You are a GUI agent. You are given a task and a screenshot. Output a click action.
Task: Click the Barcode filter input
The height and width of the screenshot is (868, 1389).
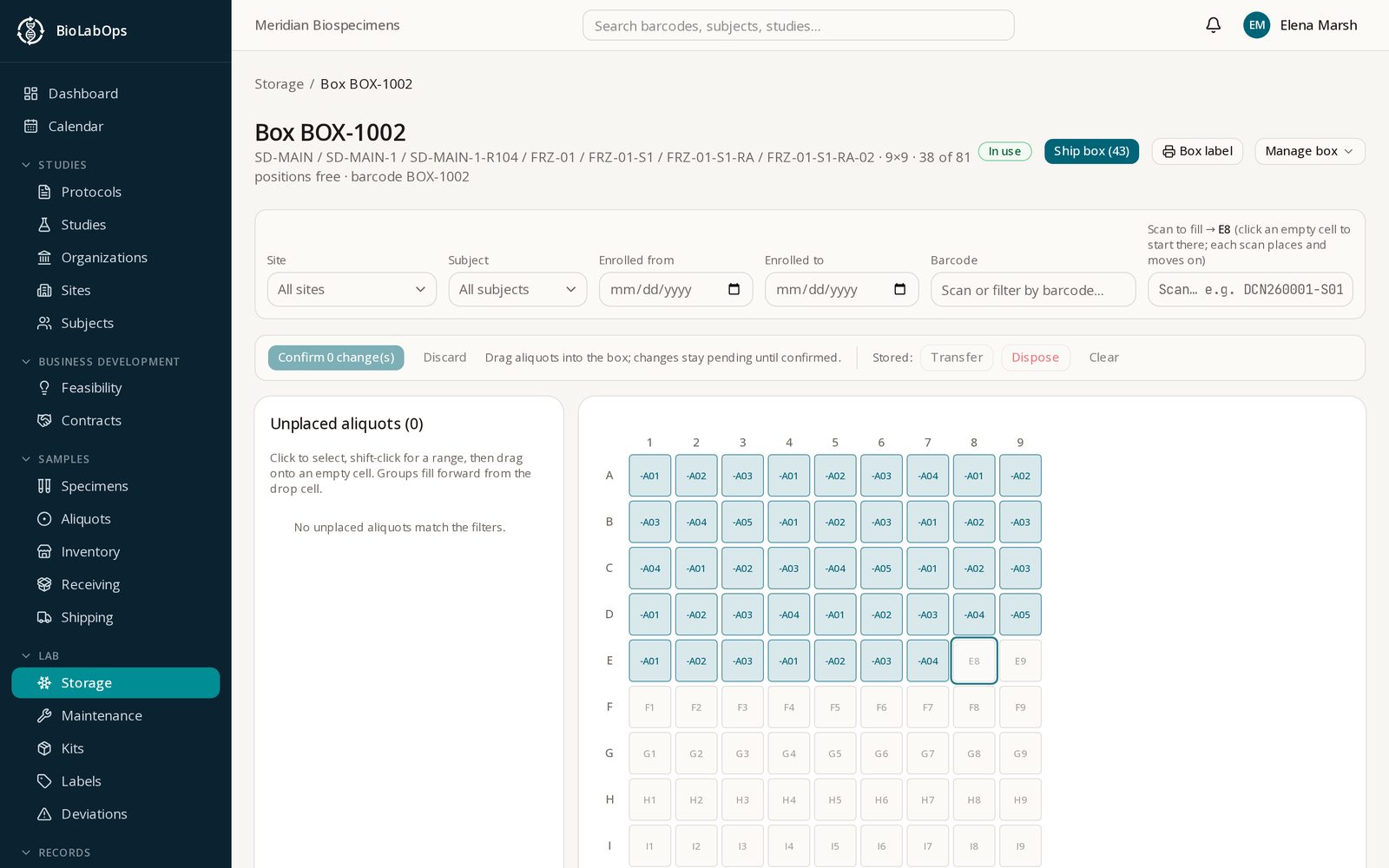1033,289
